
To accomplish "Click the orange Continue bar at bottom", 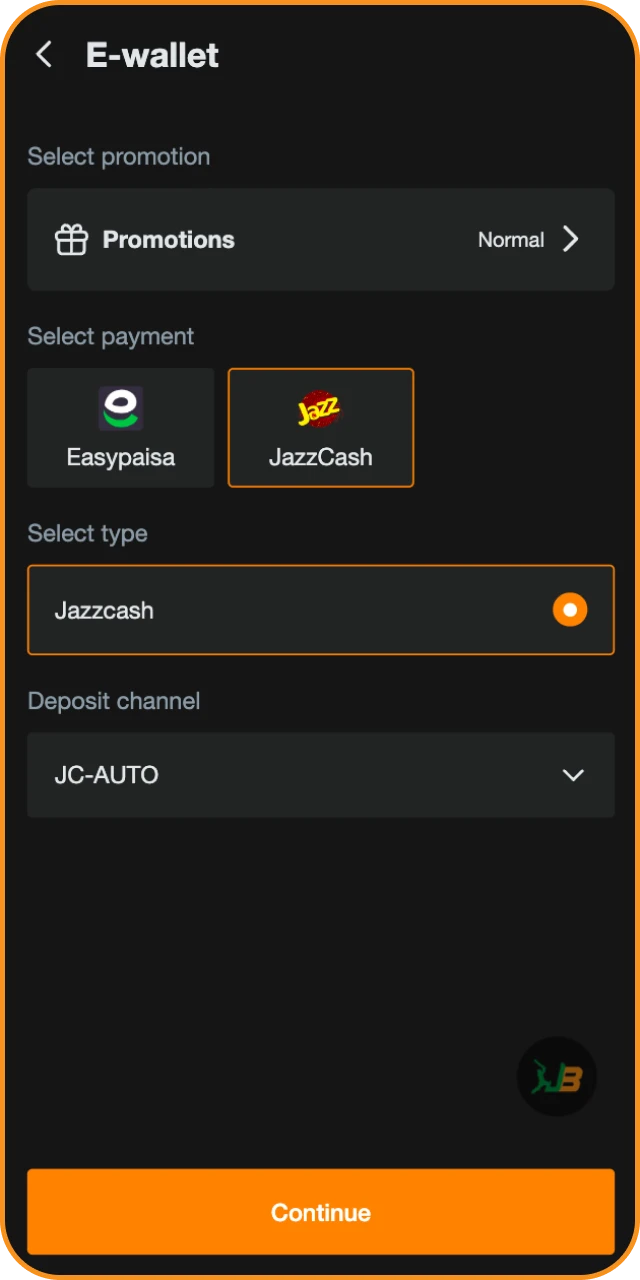I will (x=320, y=1212).
